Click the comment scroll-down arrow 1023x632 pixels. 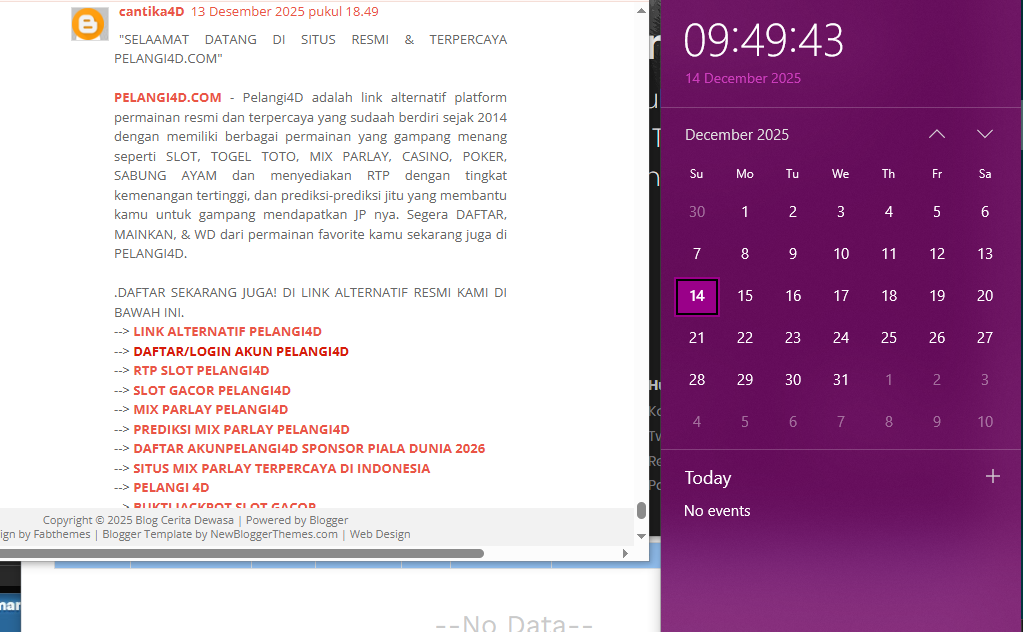[x=641, y=536]
